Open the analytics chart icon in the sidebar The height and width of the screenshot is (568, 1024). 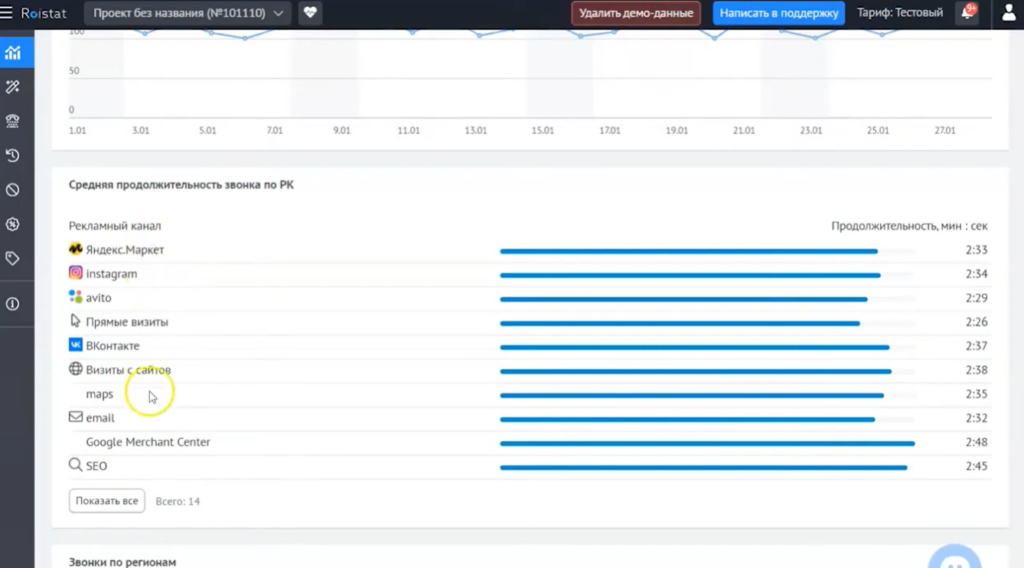coord(13,53)
